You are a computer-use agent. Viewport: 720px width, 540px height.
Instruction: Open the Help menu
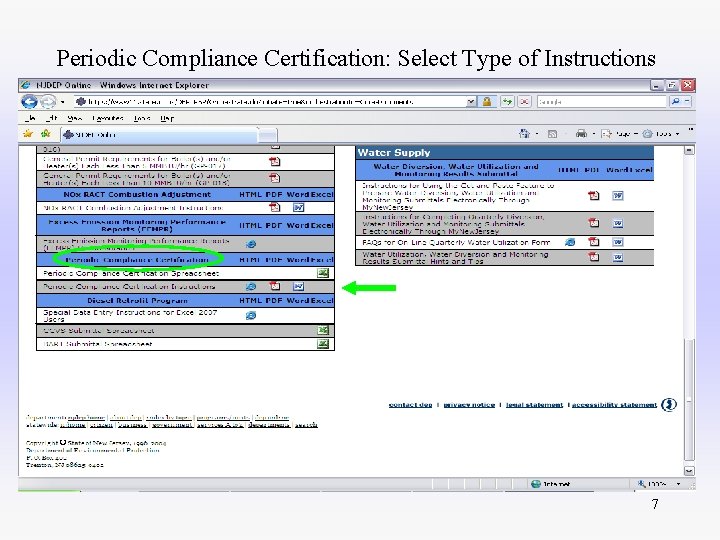pyautogui.click(x=167, y=118)
